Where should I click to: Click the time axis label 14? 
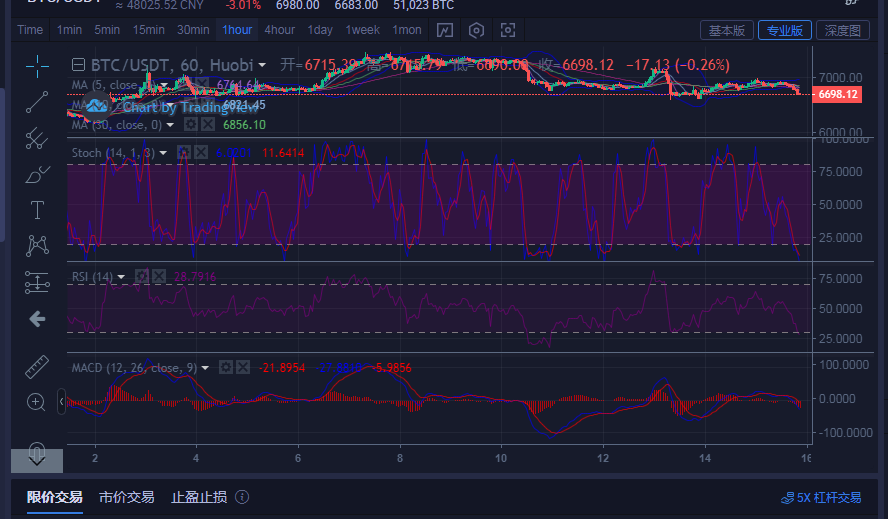(705, 458)
